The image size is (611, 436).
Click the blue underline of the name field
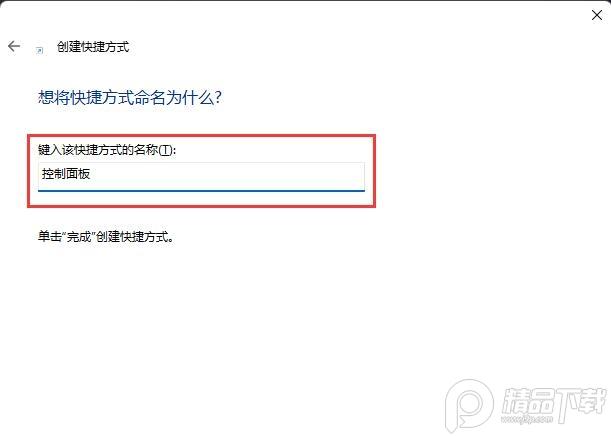201,191
